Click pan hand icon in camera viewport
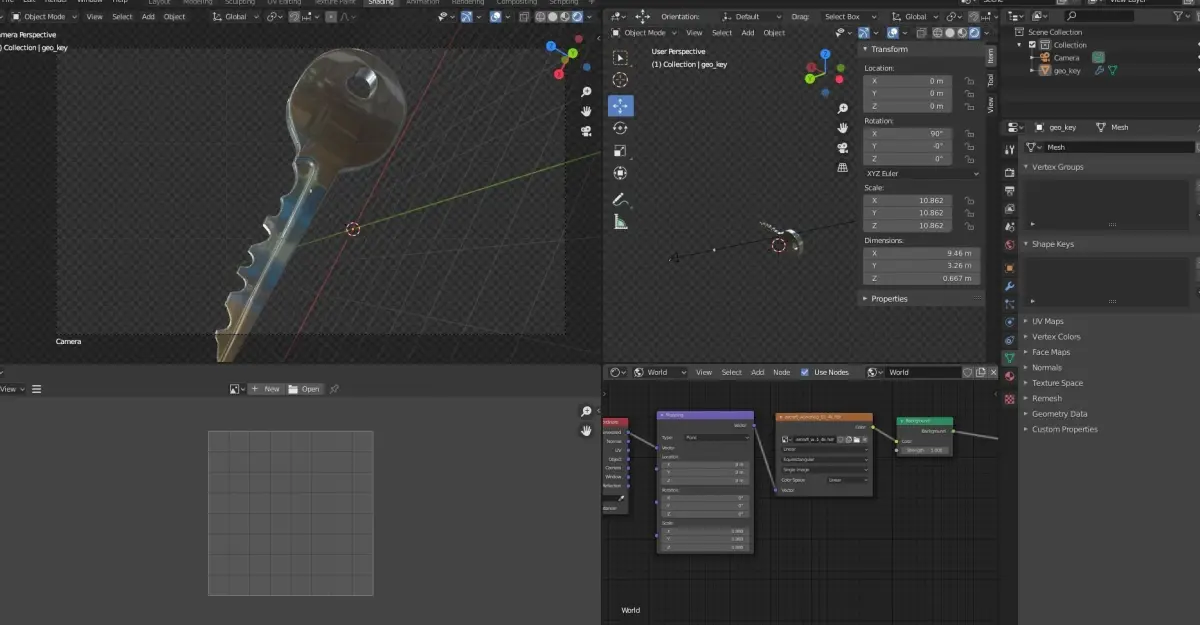 [x=586, y=111]
